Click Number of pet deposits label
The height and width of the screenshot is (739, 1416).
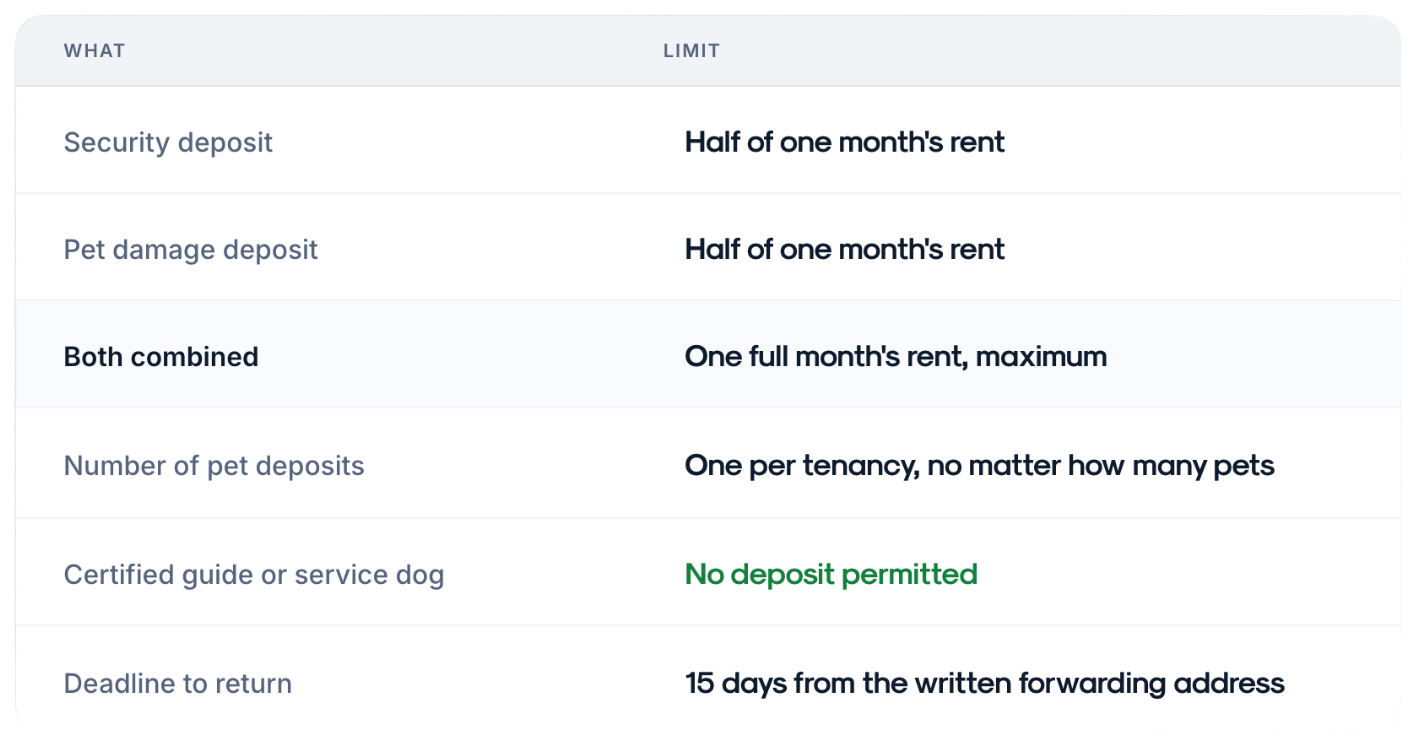click(214, 466)
